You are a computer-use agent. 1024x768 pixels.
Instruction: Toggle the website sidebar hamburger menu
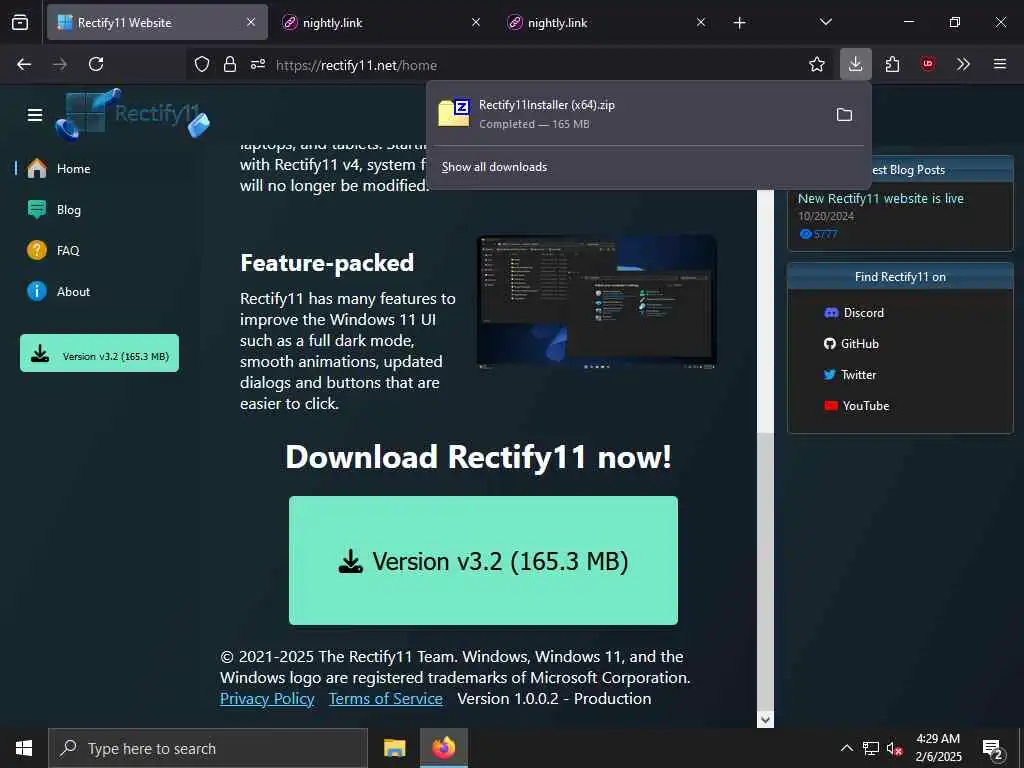[35, 115]
